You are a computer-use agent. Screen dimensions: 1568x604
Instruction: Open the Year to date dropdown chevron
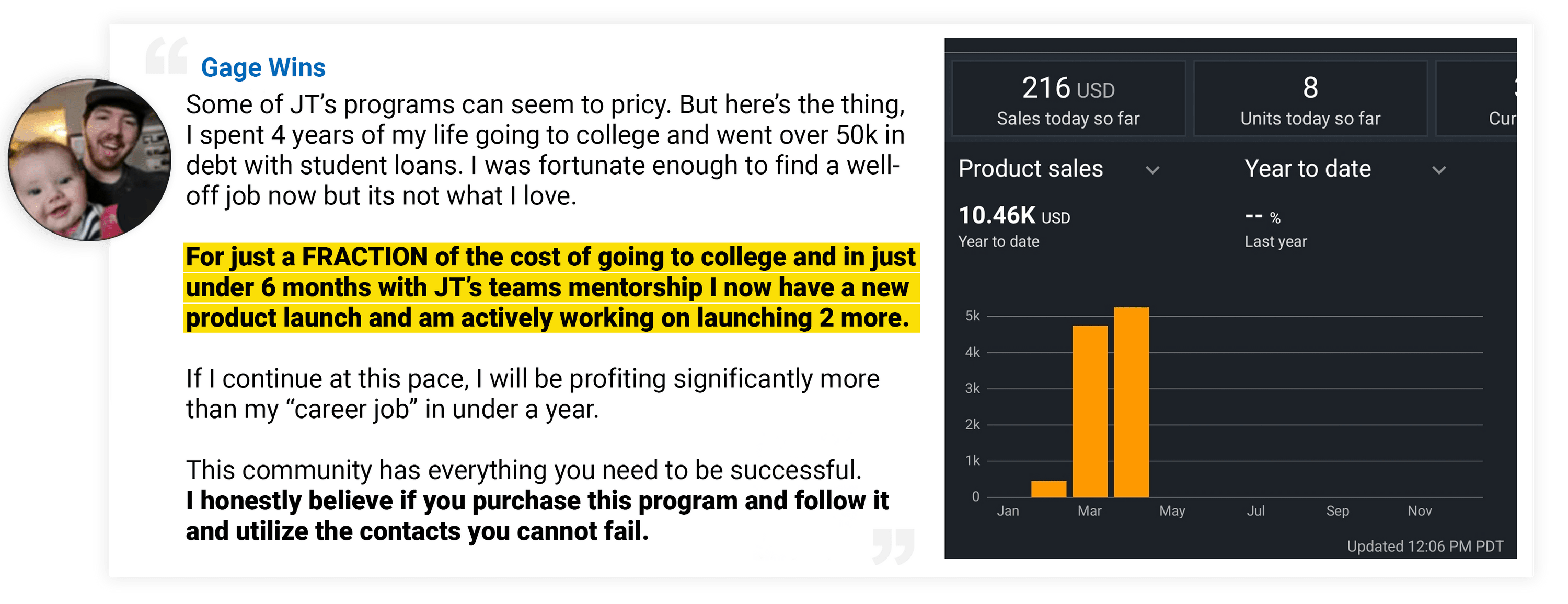coord(1438,170)
